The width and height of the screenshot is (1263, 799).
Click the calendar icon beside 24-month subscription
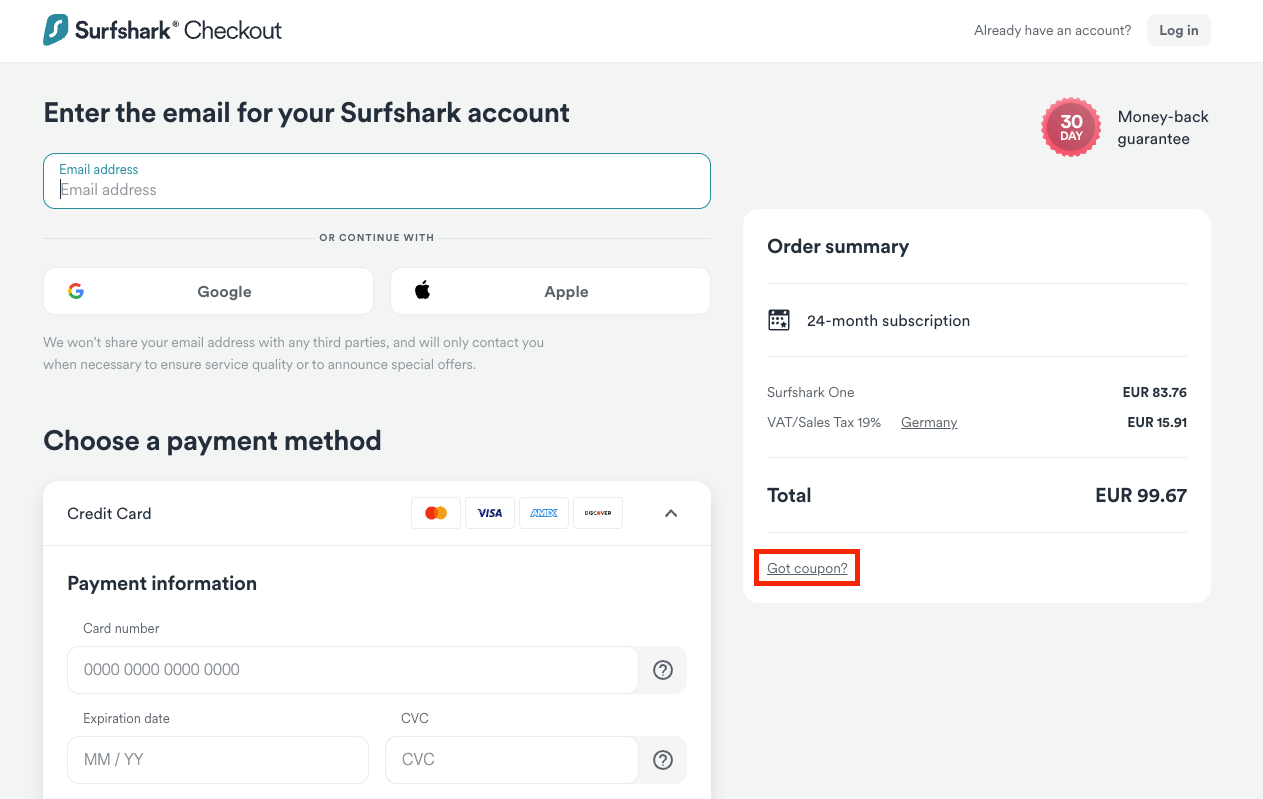click(x=779, y=319)
